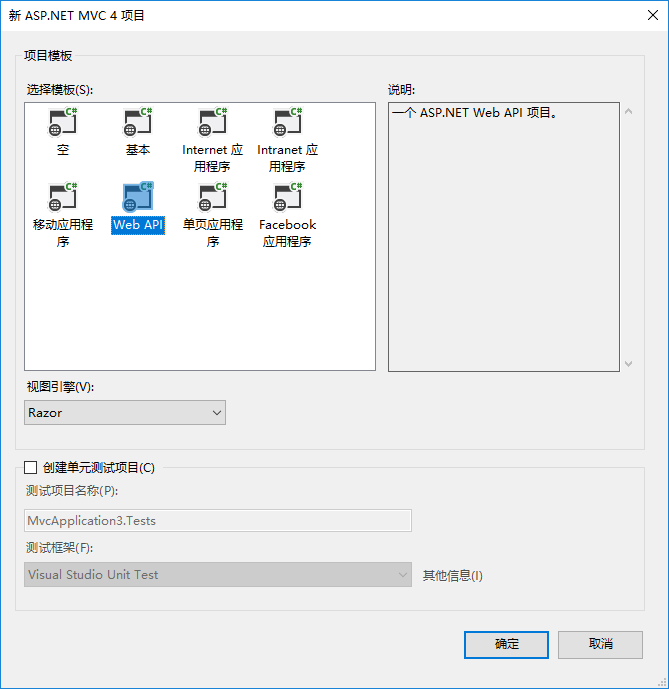Image resolution: width=669 pixels, height=689 pixels.
Task: Click the '移动应用程序' label text
Action: (63, 233)
